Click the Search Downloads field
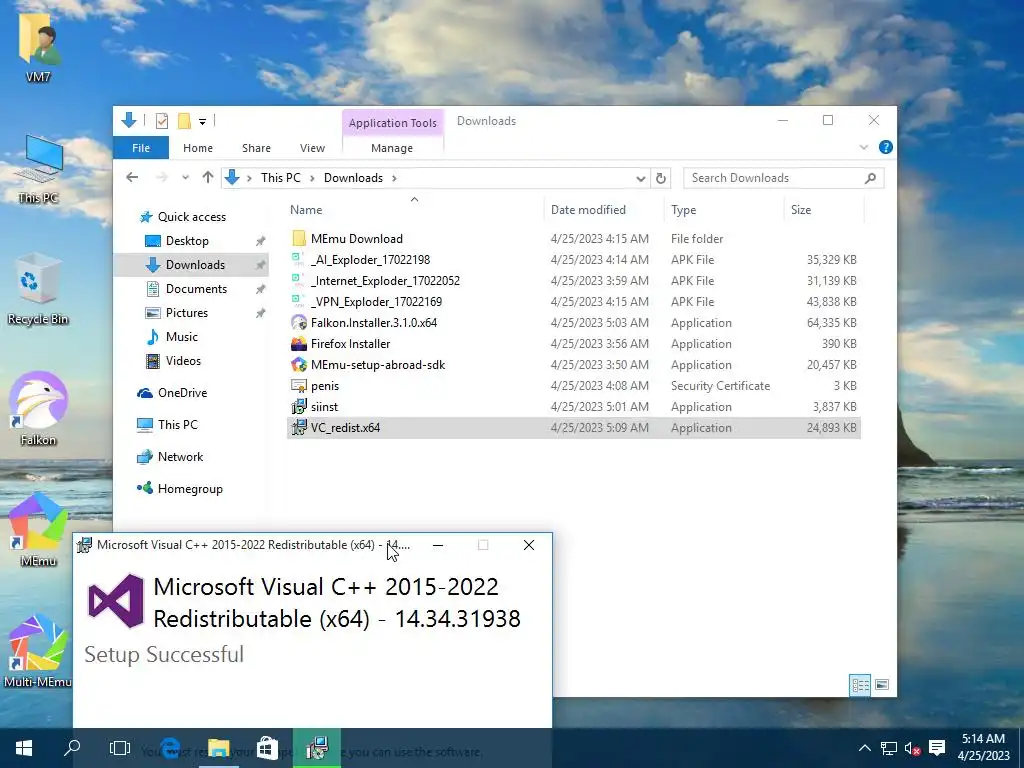Viewport: 1024px width, 768px height. point(783,178)
